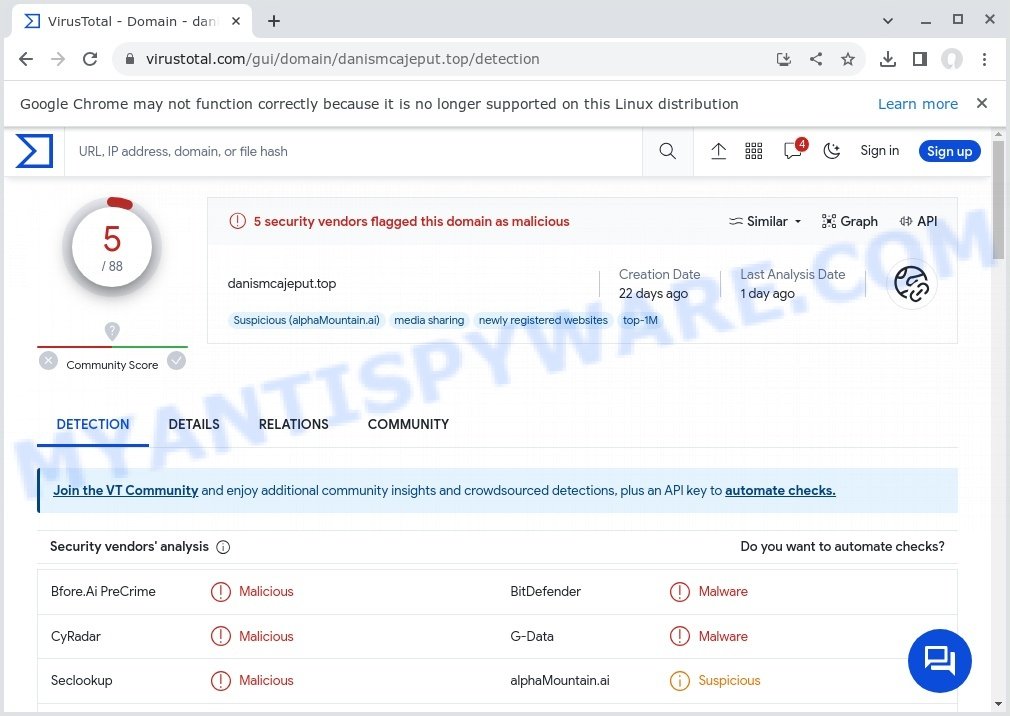
Task: Click the install app icon in address bar
Action: coord(784,59)
